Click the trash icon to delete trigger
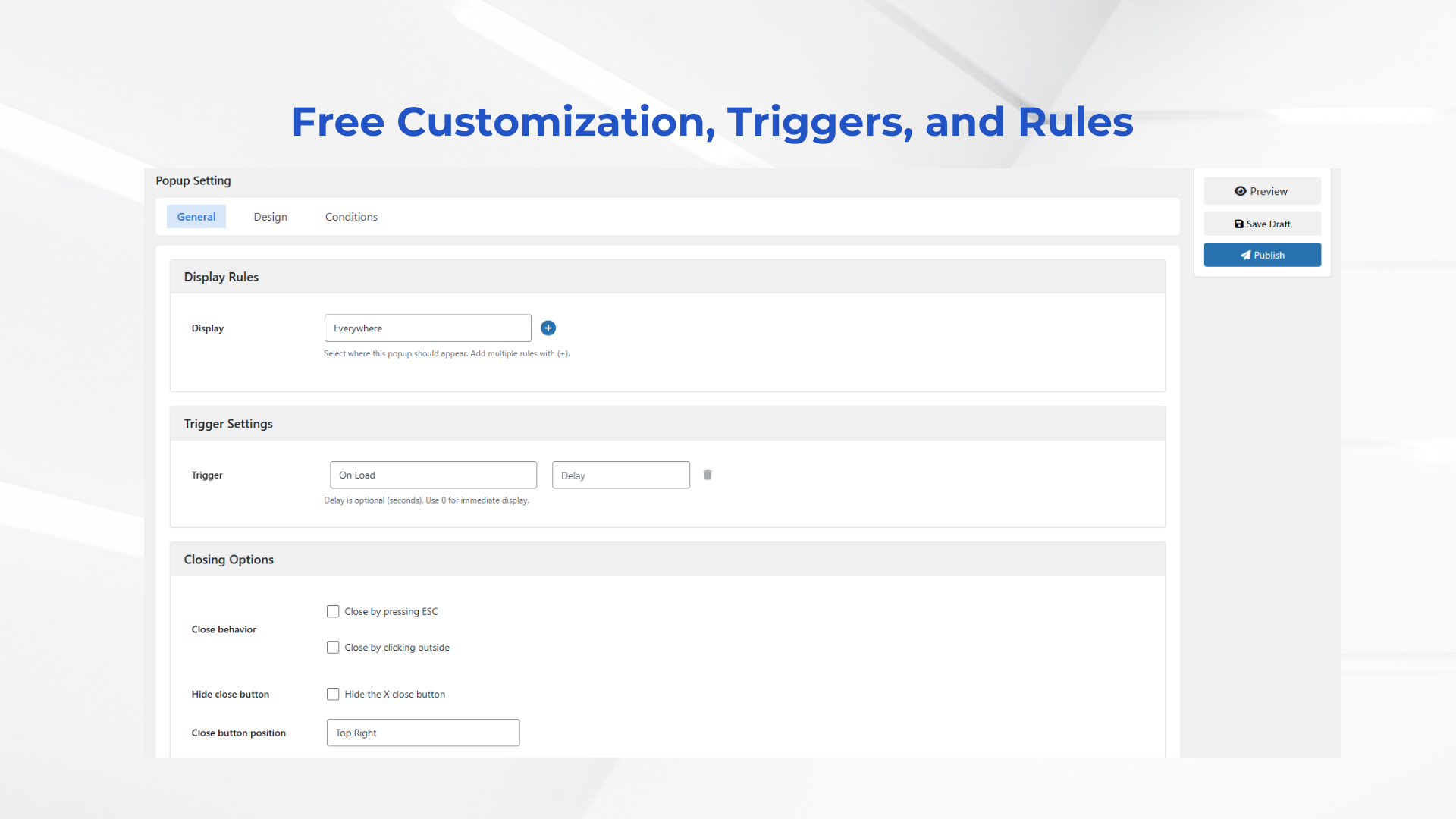 click(x=707, y=475)
